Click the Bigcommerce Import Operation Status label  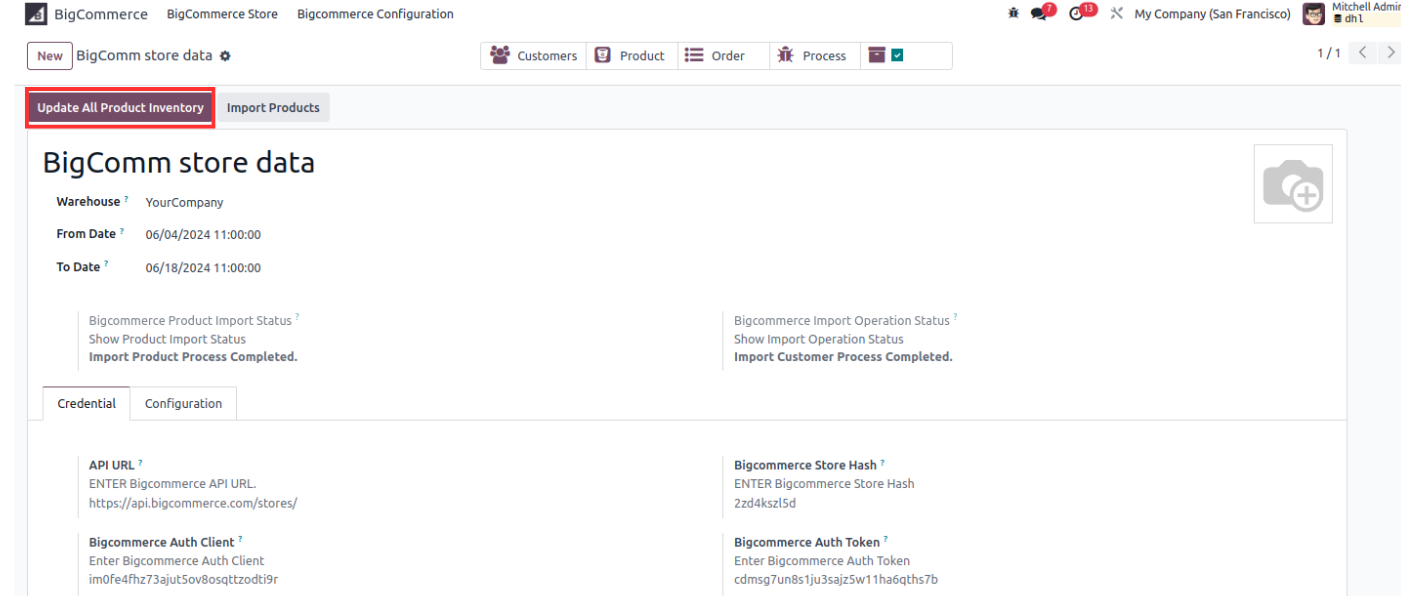[842, 321]
